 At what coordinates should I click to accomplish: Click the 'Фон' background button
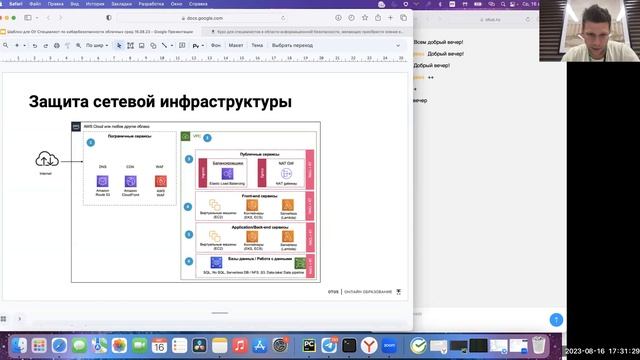click(216, 45)
